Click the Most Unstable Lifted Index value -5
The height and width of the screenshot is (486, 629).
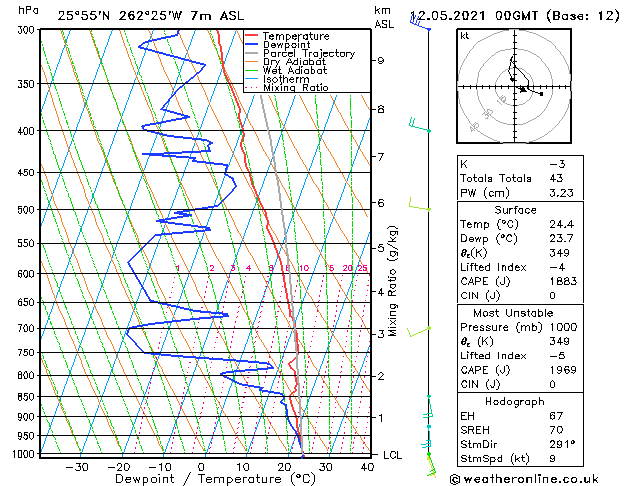click(557, 356)
